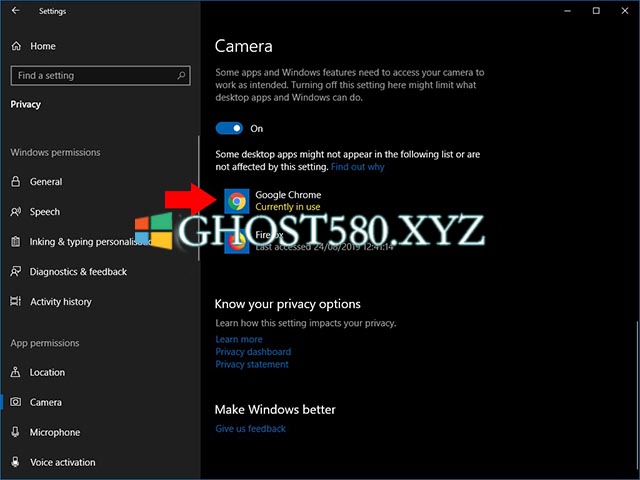
Task: Select the Microphone icon
Action: pos(16,432)
